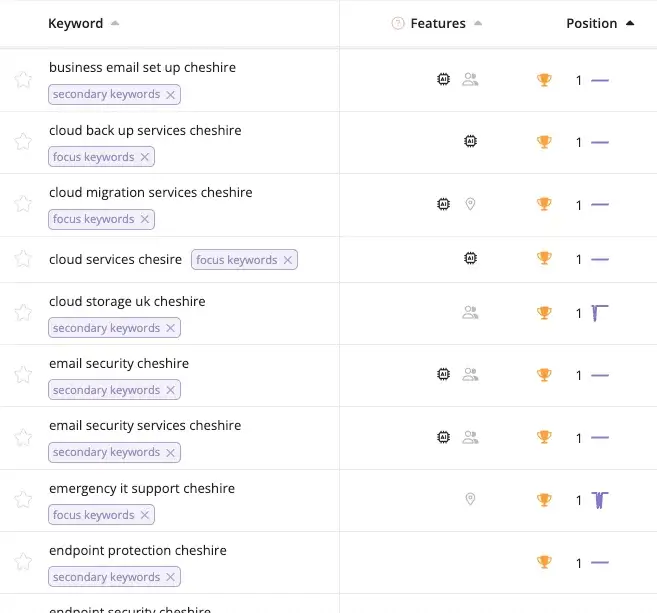Screen dimensions: 657x613
Task: Click location pin icon for emergency it support
Action: [x=470, y=499]
